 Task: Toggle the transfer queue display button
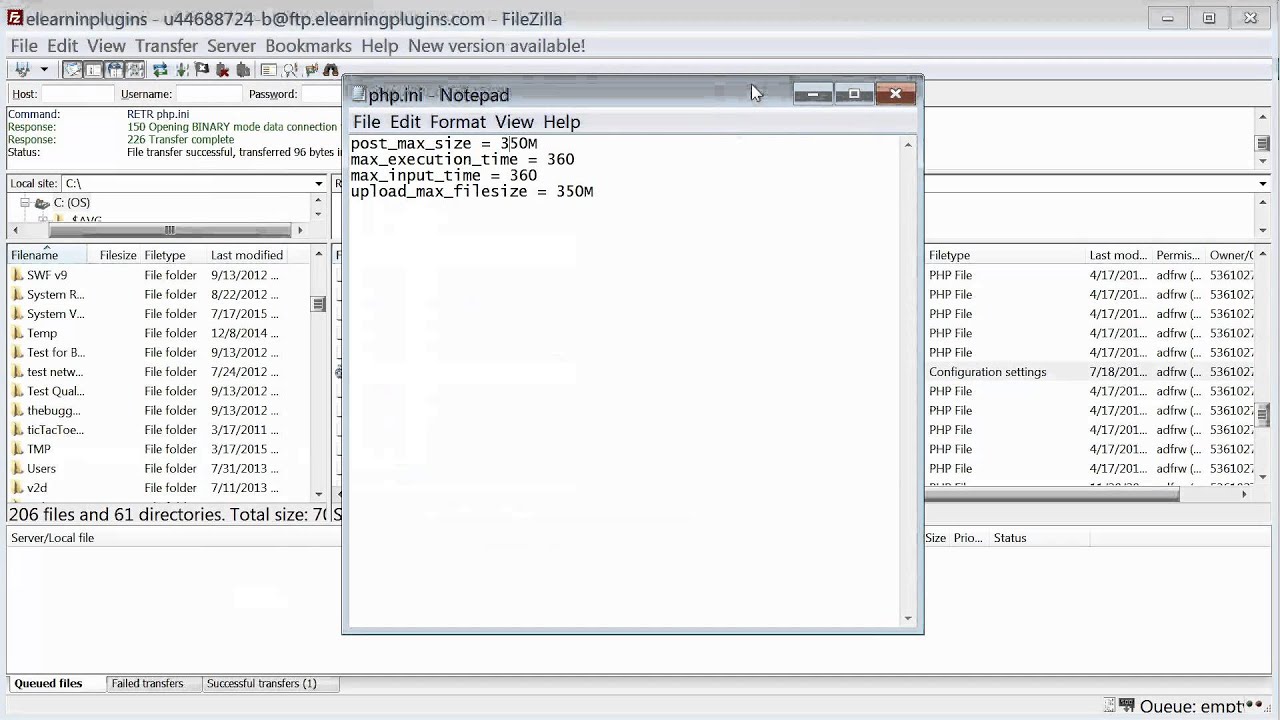point(135,70)
